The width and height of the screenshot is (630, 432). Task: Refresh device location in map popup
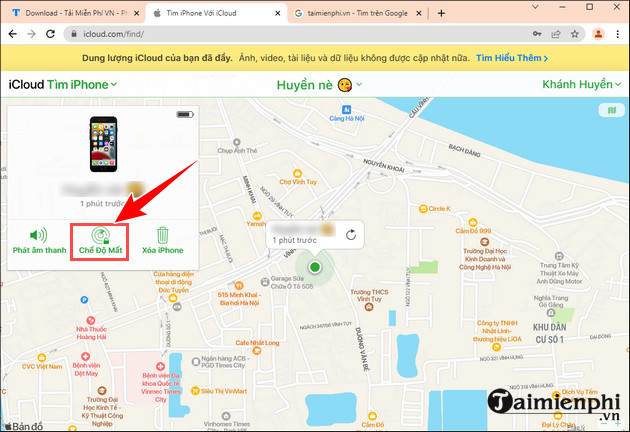pyautogui.click(x=351, y=235)
